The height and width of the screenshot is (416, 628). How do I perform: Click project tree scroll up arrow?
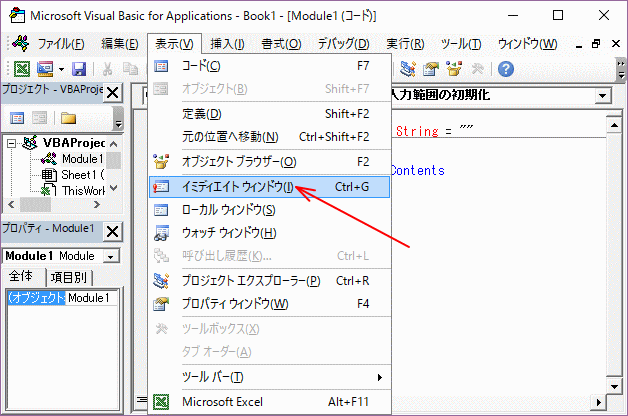(113, 143)
